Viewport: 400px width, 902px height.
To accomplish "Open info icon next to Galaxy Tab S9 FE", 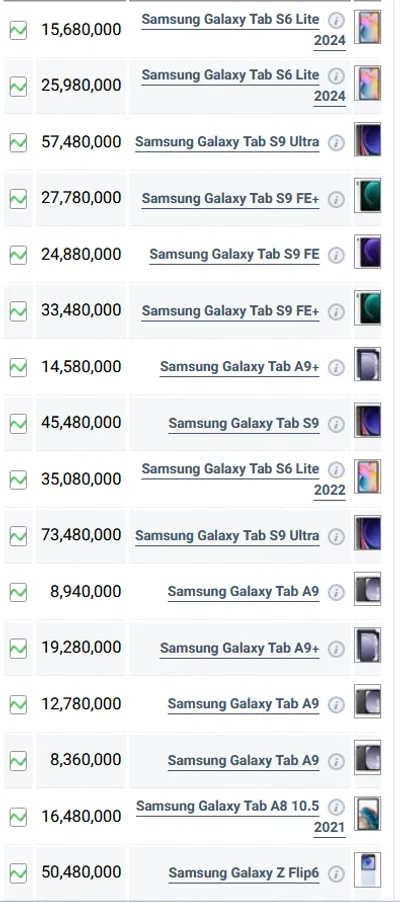I will tap(336, 255).
